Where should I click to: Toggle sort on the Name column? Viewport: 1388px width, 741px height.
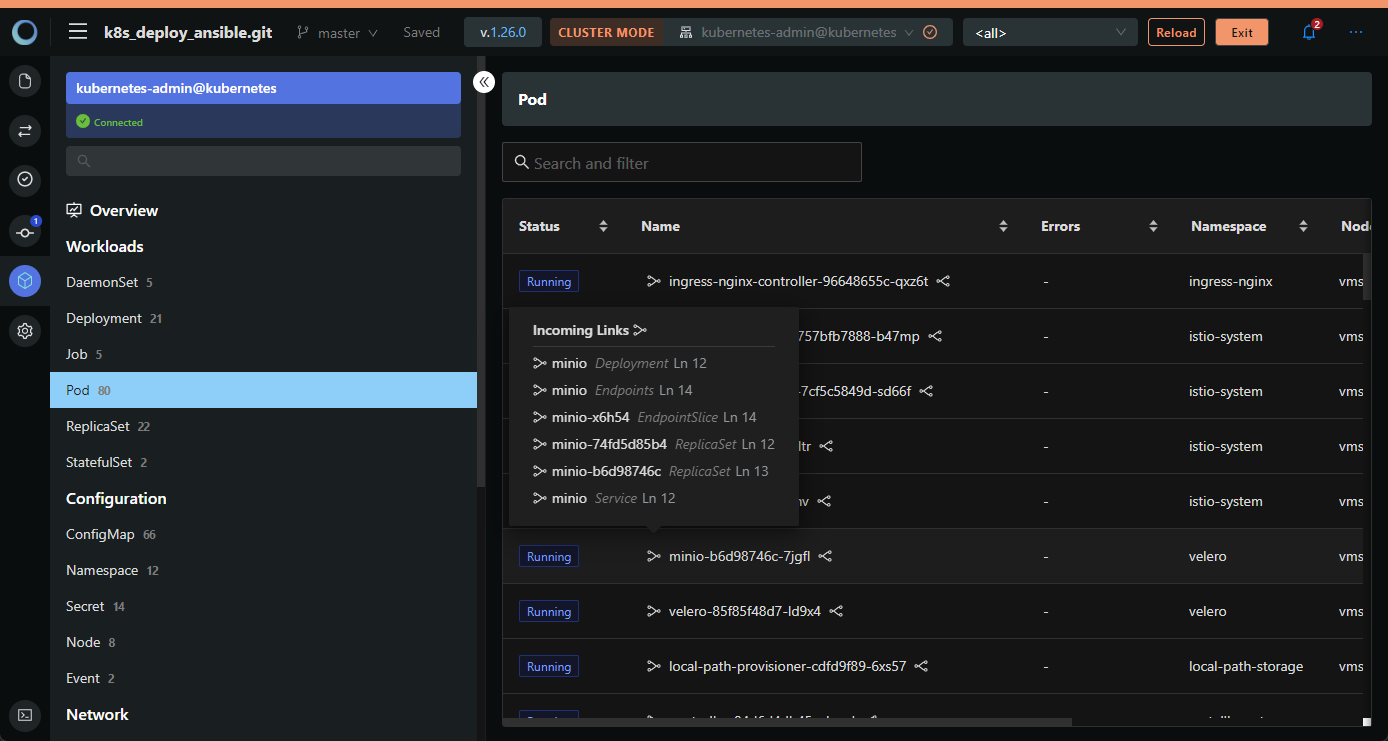click(x=1003, y=227)
